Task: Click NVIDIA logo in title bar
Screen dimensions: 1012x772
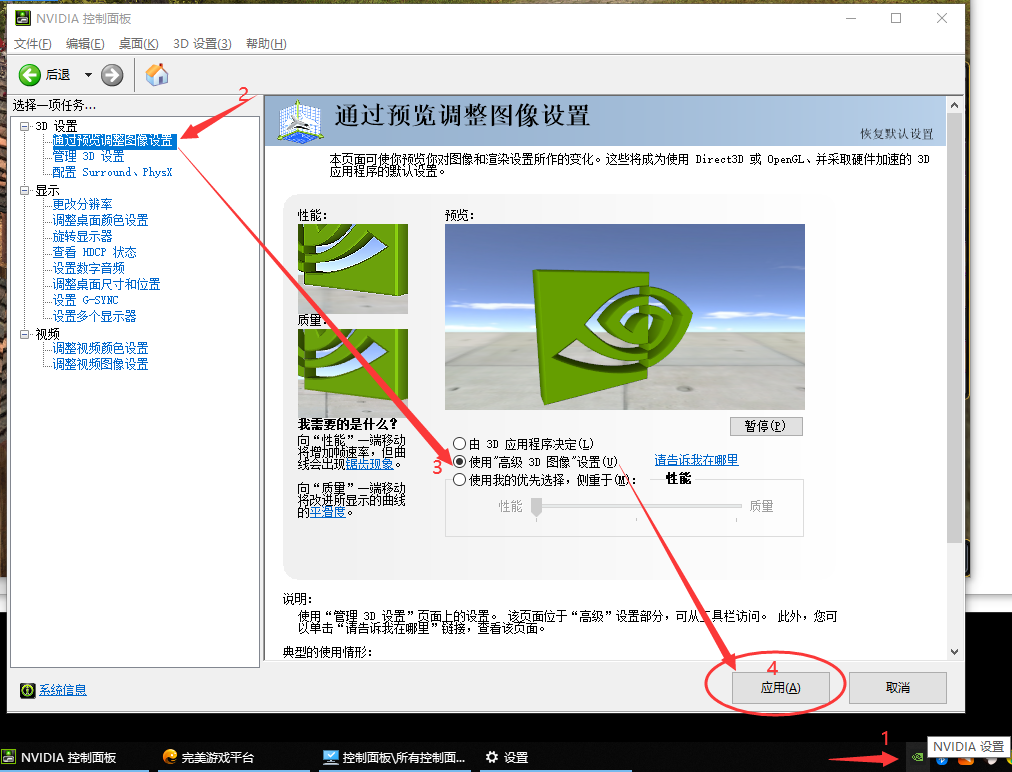Action: [23, 18]
